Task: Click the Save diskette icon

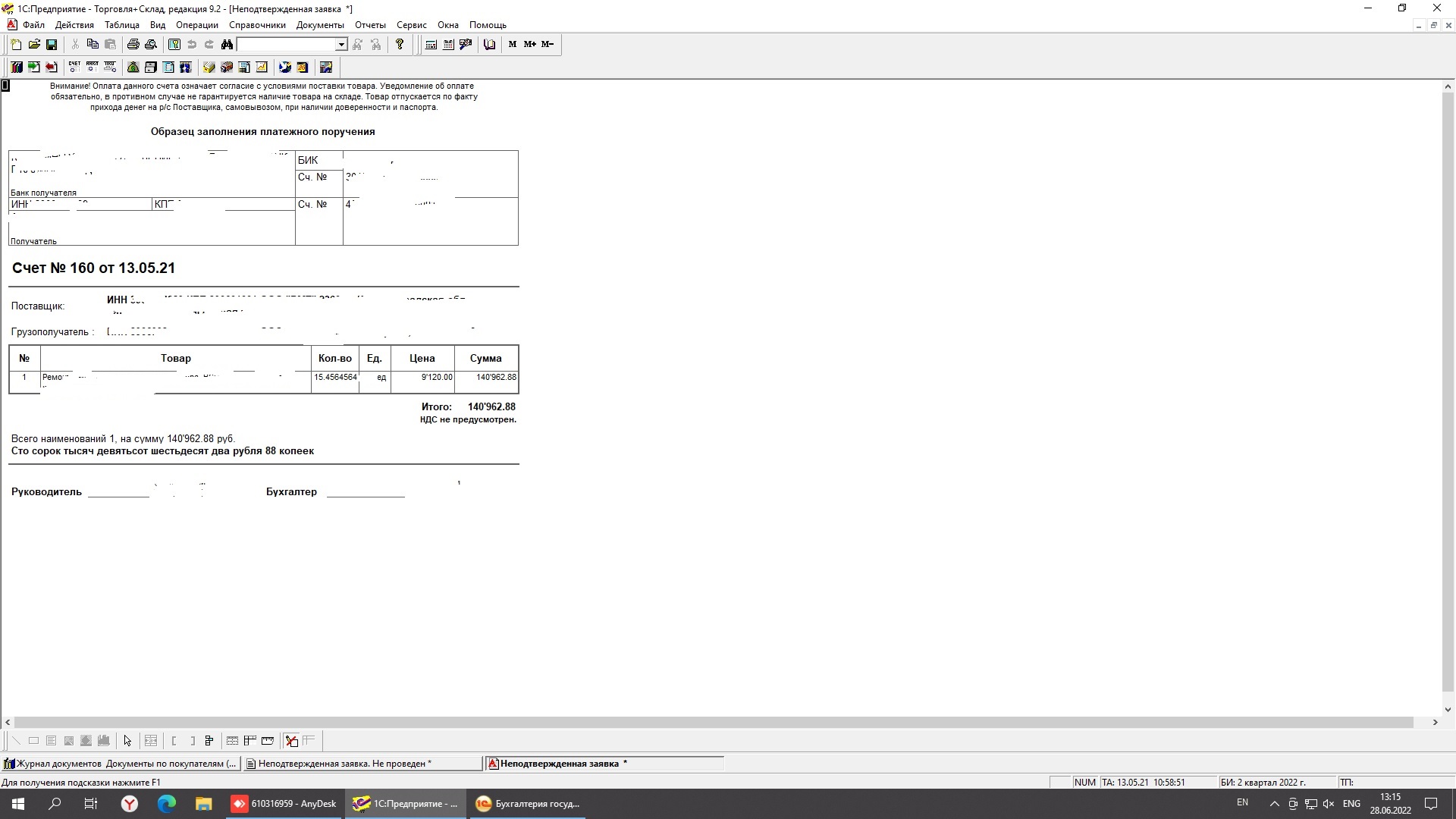Action: coord(52,45)
